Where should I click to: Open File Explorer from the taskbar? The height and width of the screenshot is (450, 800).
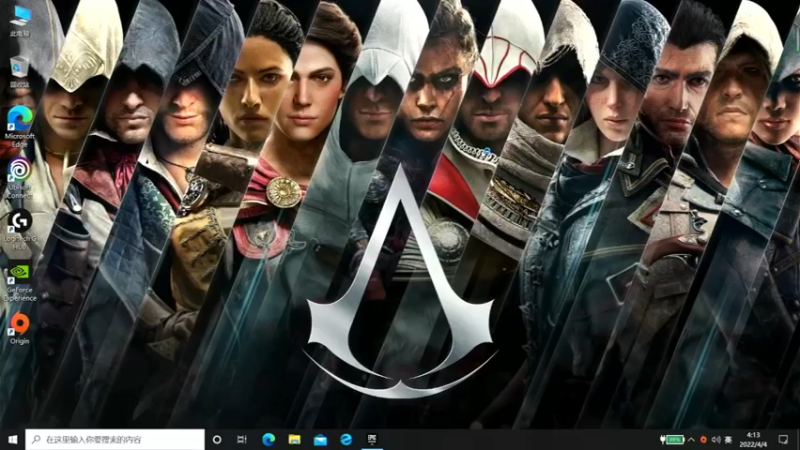click(x=294, y=439)
